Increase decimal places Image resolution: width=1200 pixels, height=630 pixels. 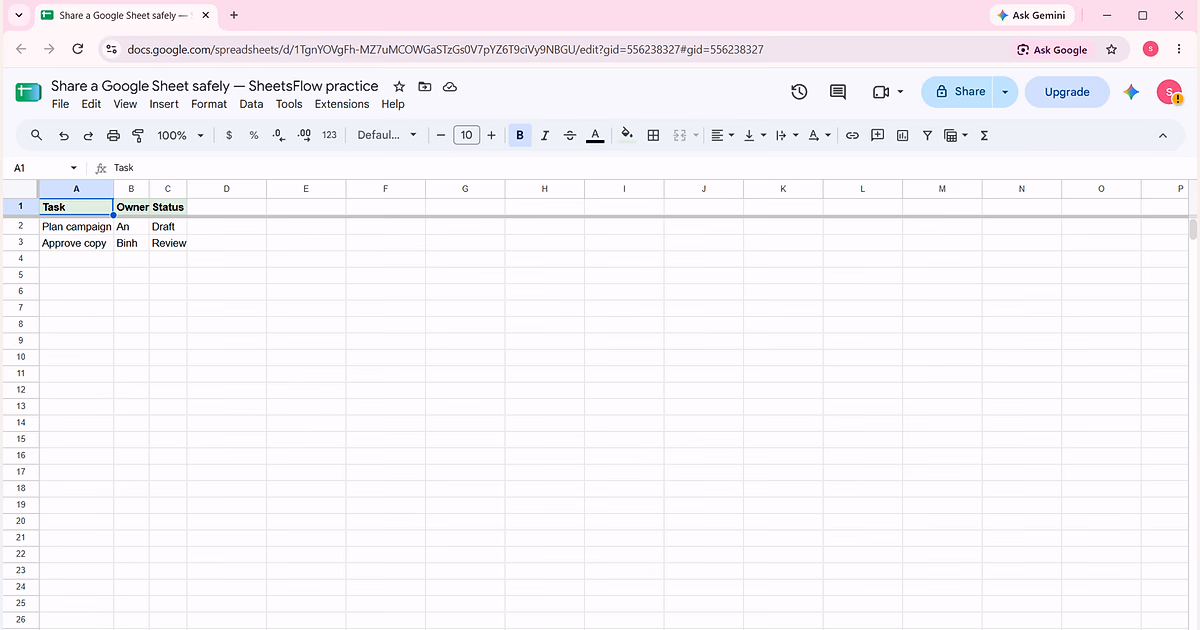(x=304, y=135)
